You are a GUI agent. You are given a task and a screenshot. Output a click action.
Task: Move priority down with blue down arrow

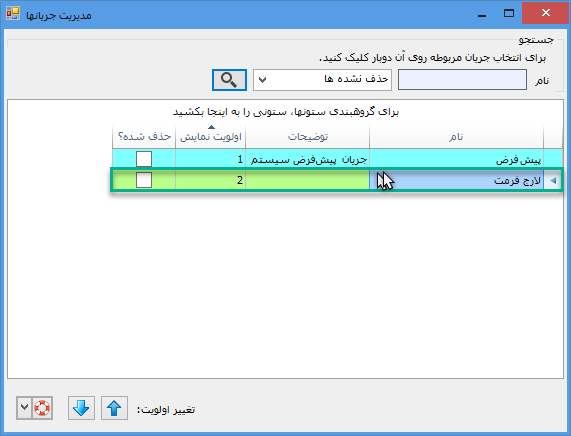pos(81,408)
